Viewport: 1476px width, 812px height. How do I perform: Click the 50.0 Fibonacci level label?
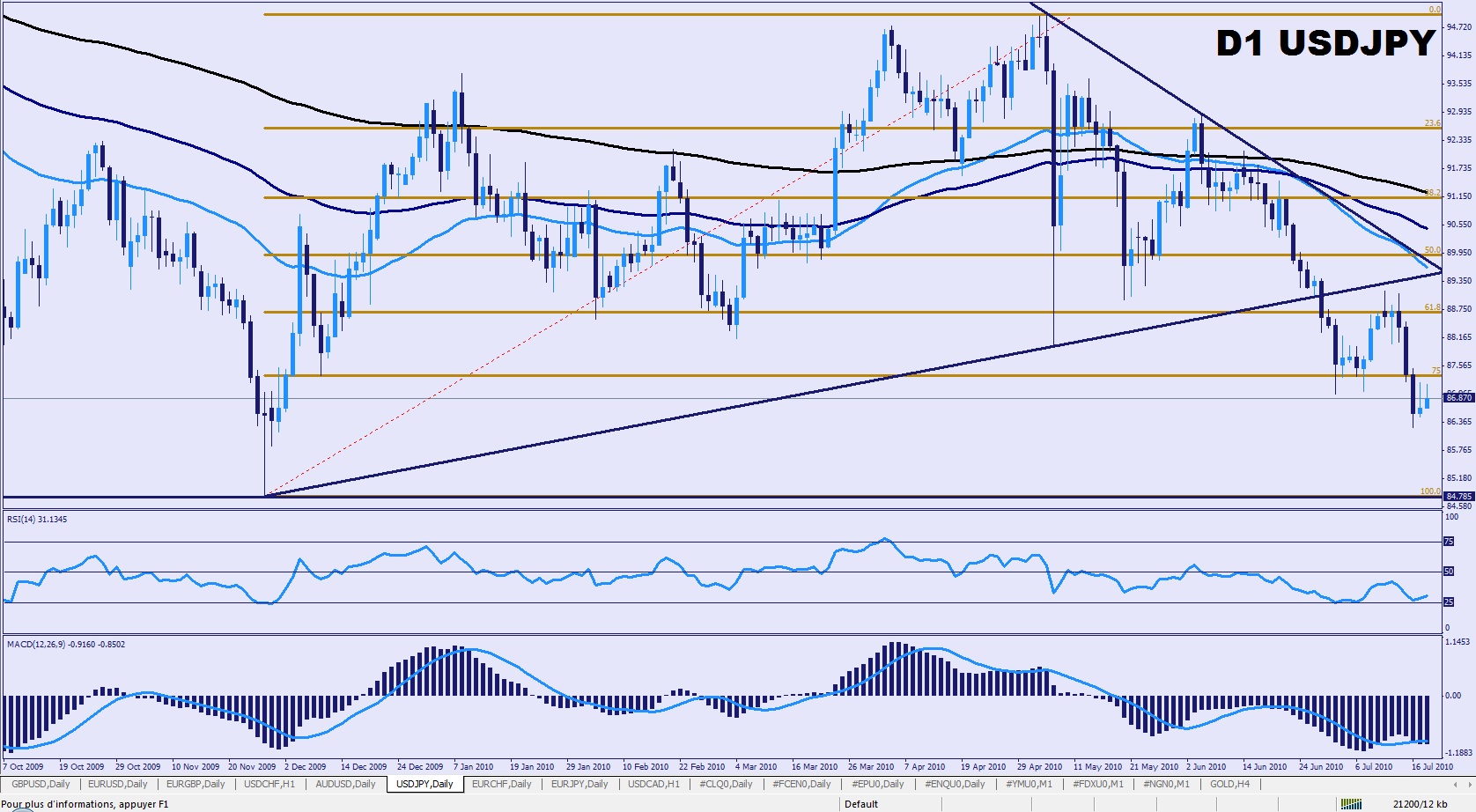click(1433, 250)
